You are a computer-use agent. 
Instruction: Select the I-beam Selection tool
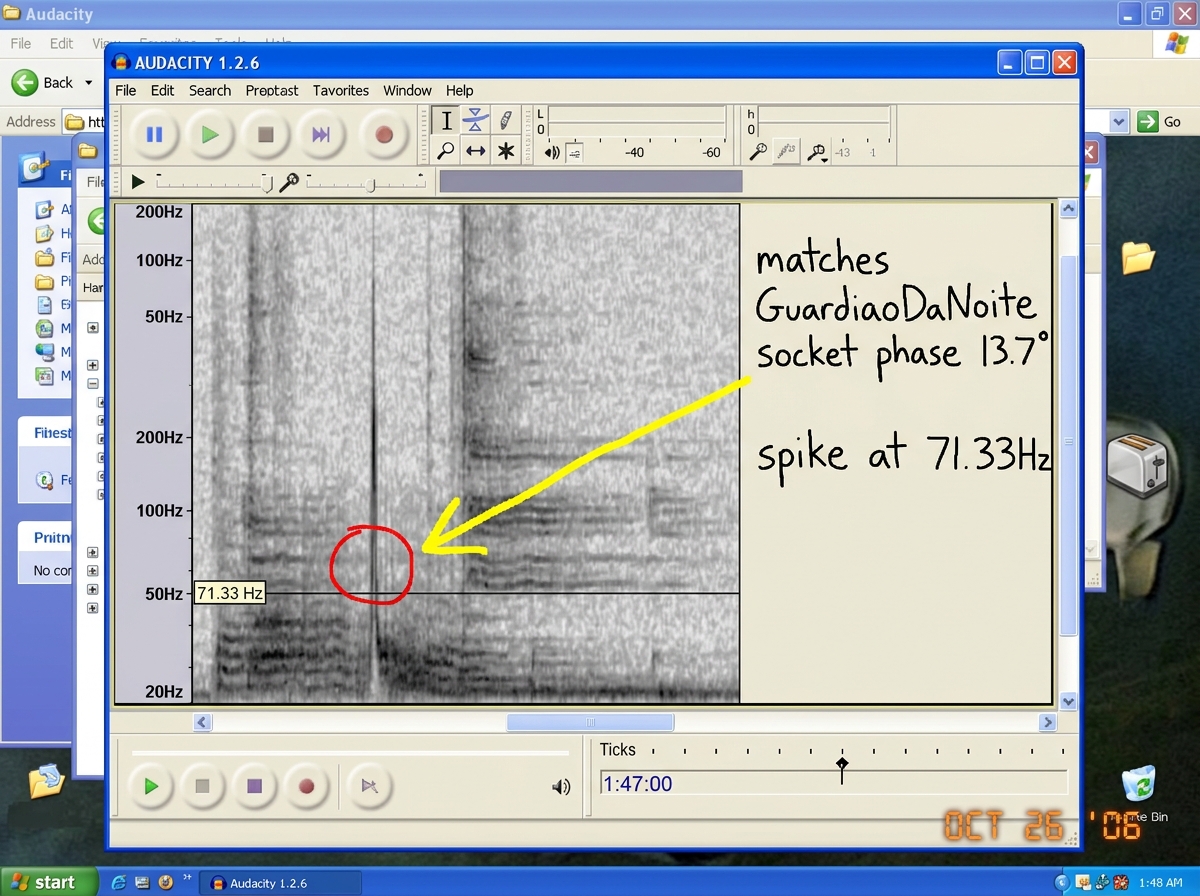point(446,120)
